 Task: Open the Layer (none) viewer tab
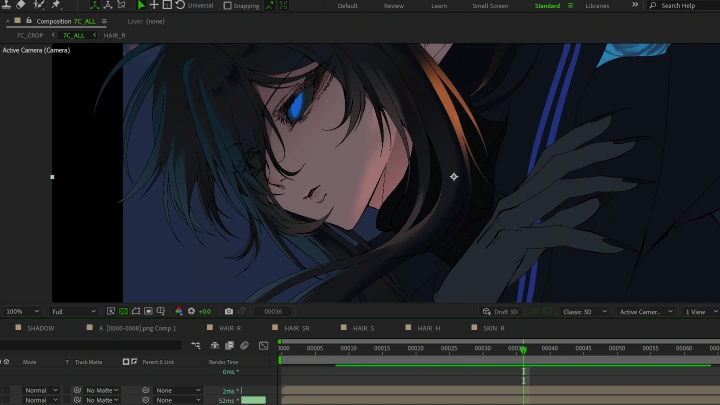[146, 21]
